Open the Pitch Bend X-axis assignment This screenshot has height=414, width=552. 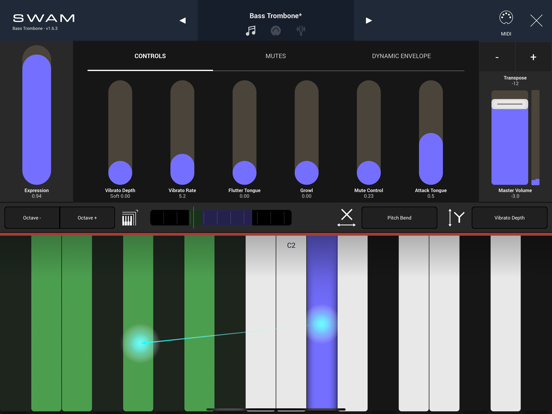[x=399, y=218]
